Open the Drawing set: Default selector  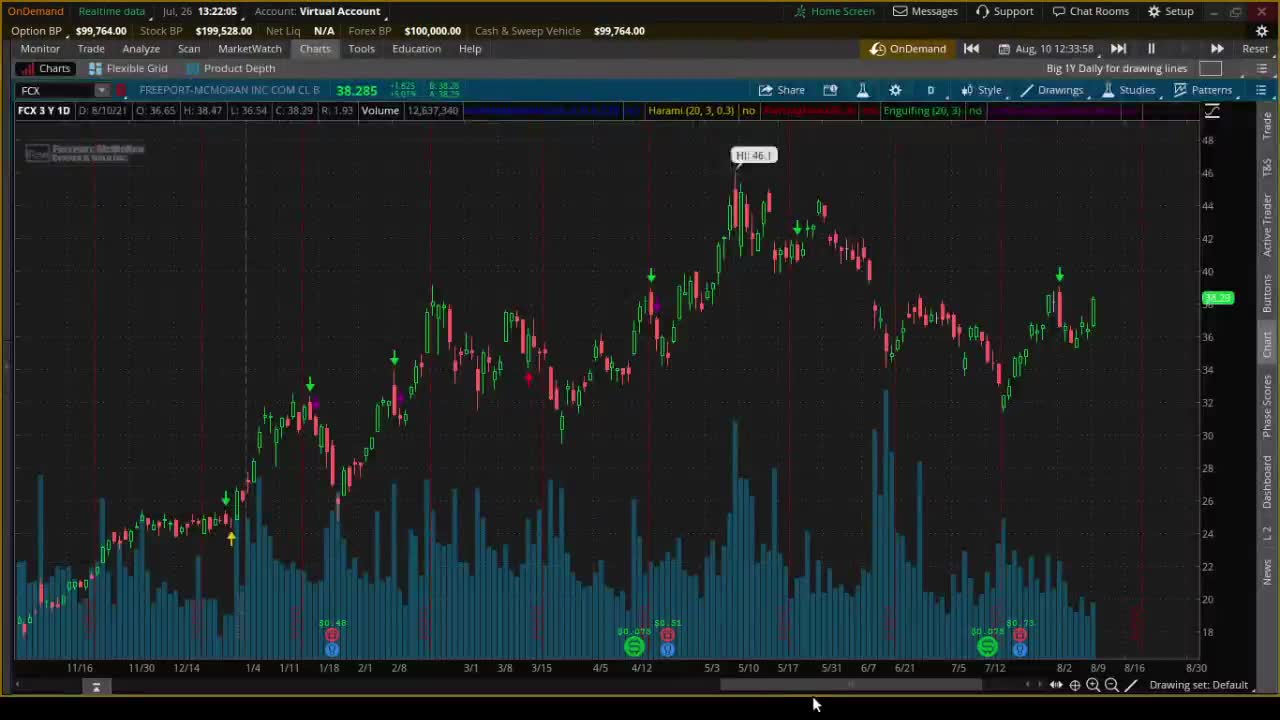1198,685
